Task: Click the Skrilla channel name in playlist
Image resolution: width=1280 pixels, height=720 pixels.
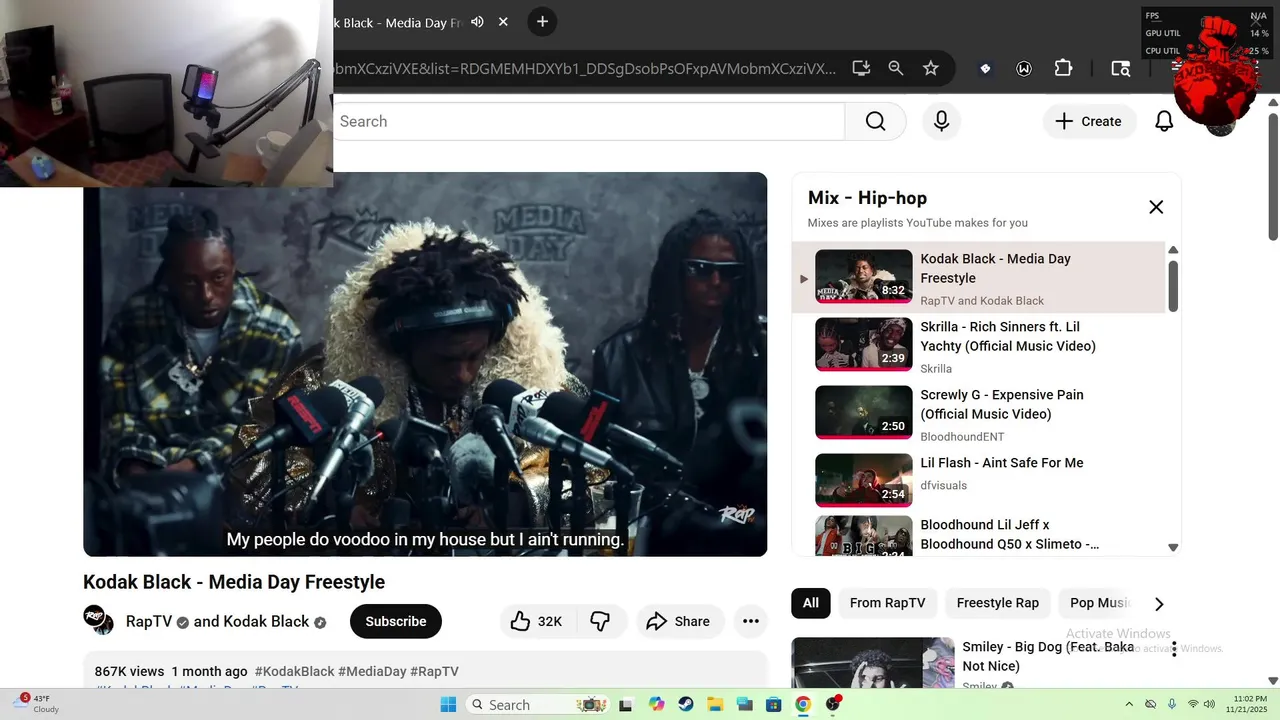Action: (936, 369)
